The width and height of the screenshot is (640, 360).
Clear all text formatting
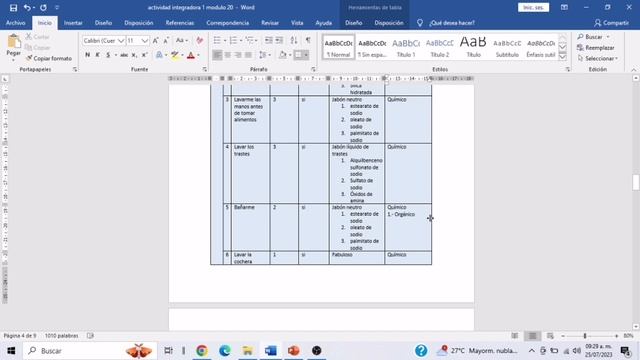point(200,40)
